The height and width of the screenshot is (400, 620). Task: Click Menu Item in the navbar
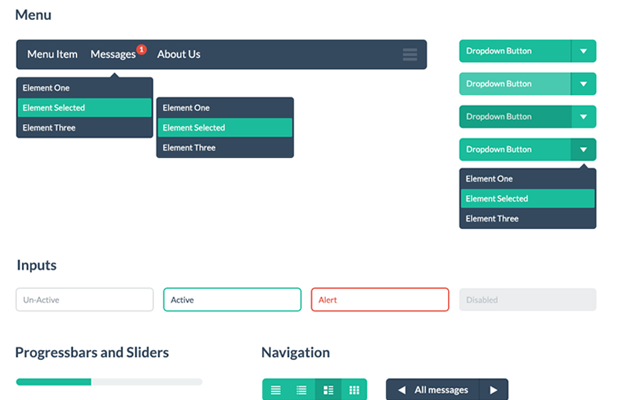point(52,54)
